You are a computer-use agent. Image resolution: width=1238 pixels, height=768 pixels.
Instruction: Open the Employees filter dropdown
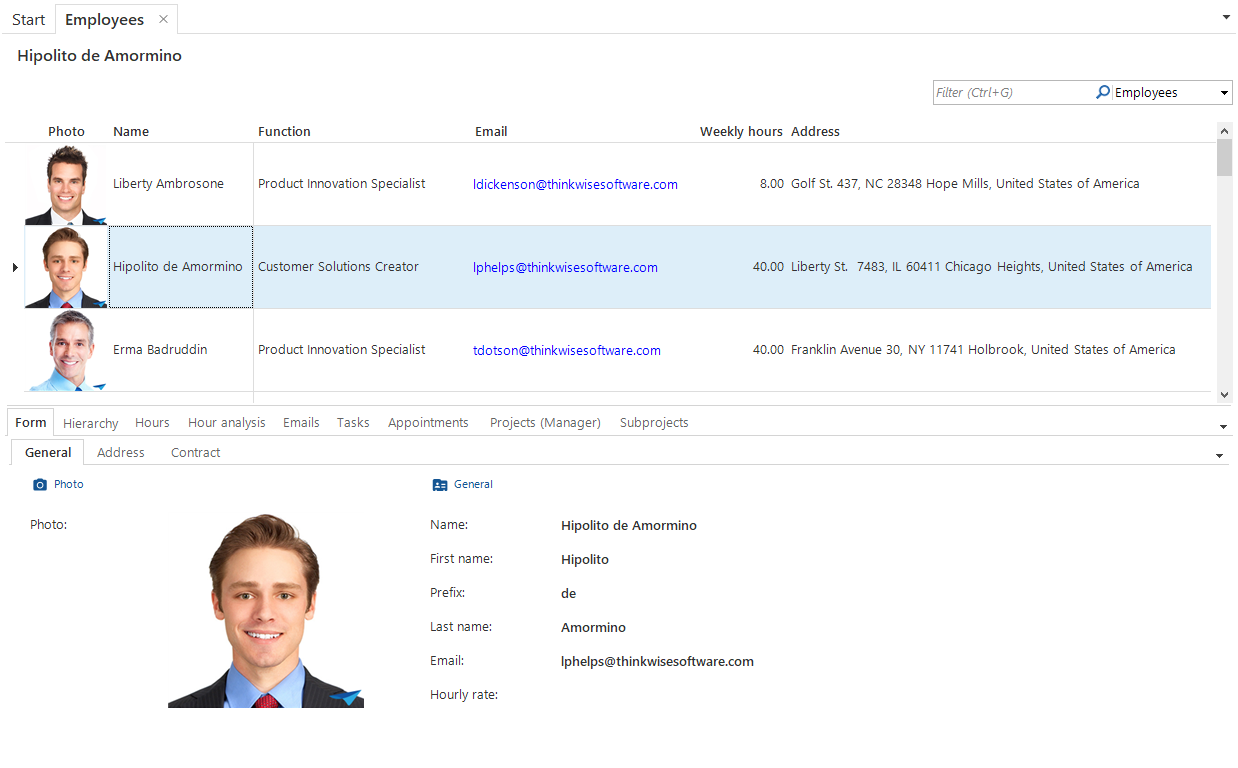(x=1224, y=93)
